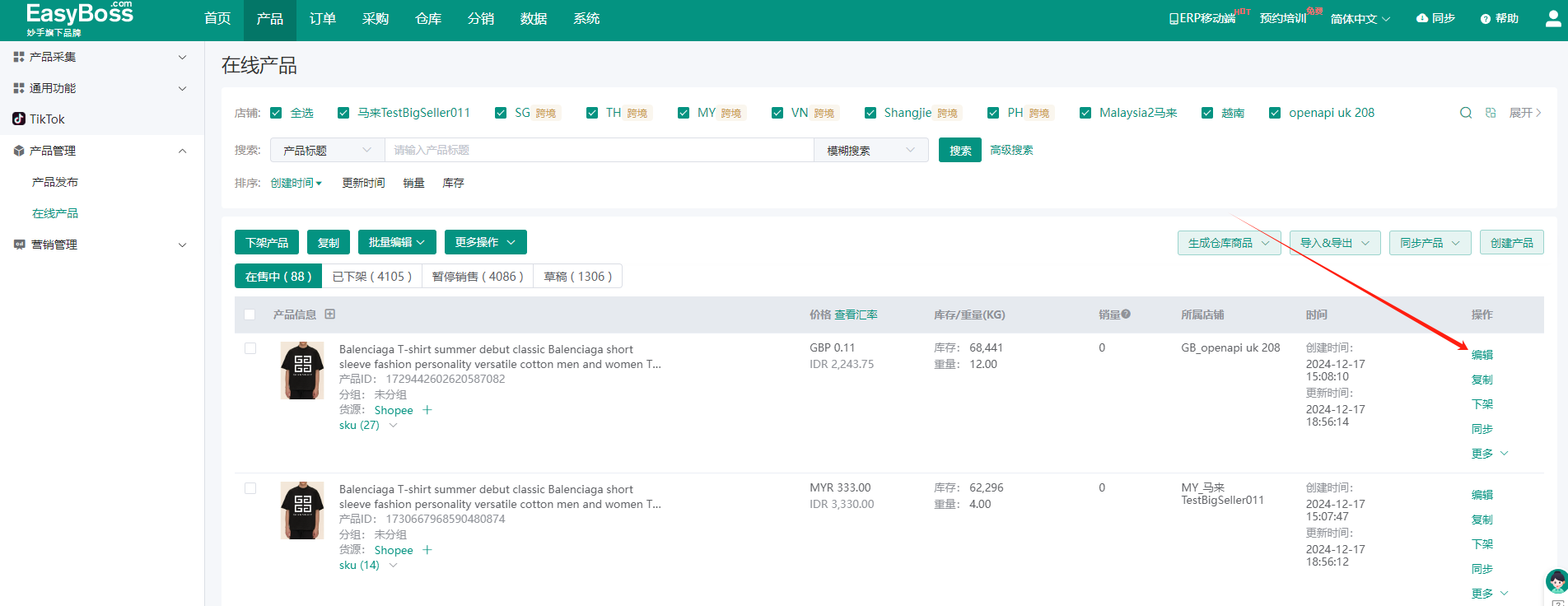1568x606 pixels.
Task: Switch to the 草稿 ( 1306 ) tab
Action: pyautogui.click(x=578, y=277)
